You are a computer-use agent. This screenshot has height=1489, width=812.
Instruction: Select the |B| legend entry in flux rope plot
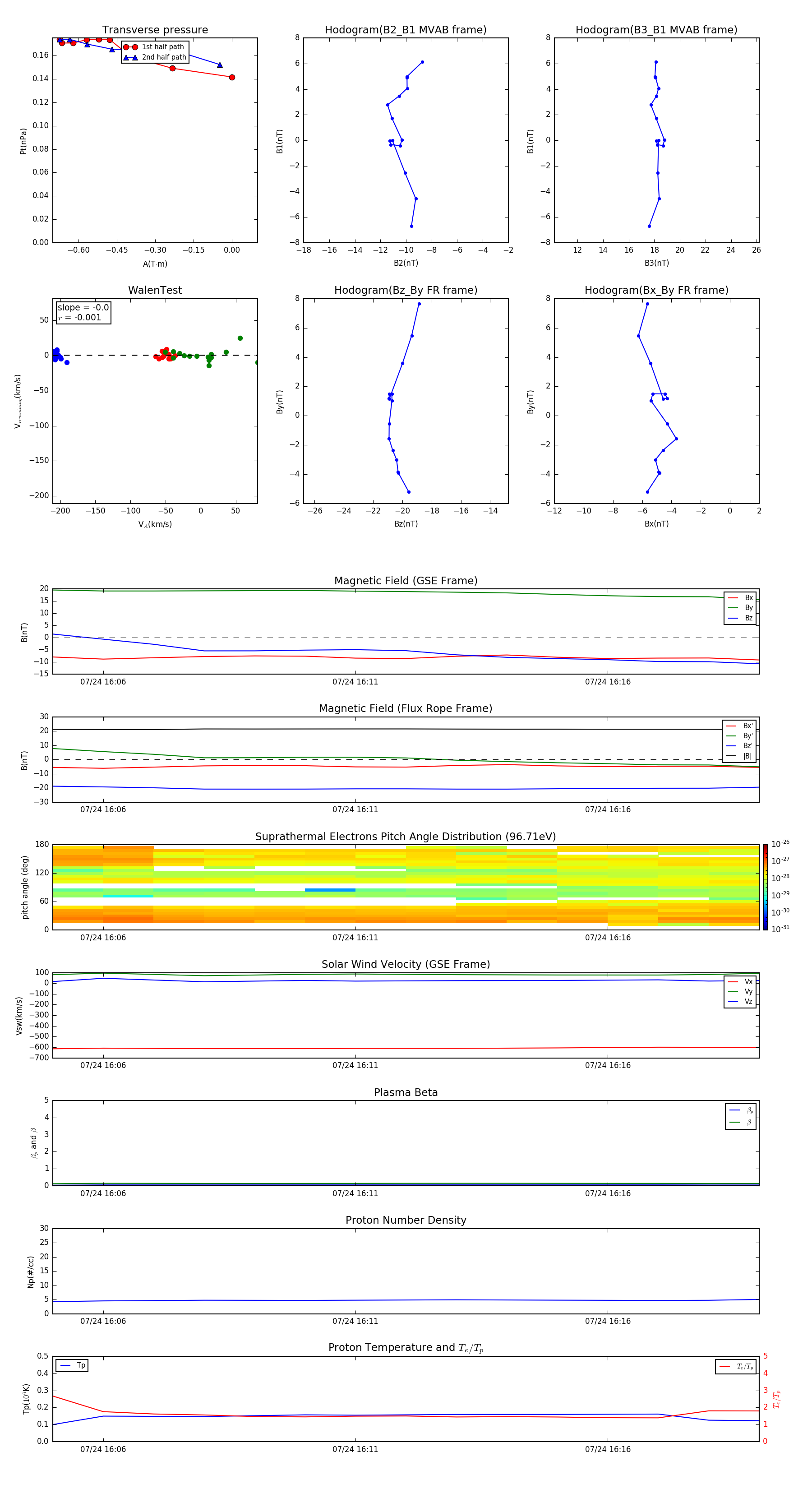(739, 756)
